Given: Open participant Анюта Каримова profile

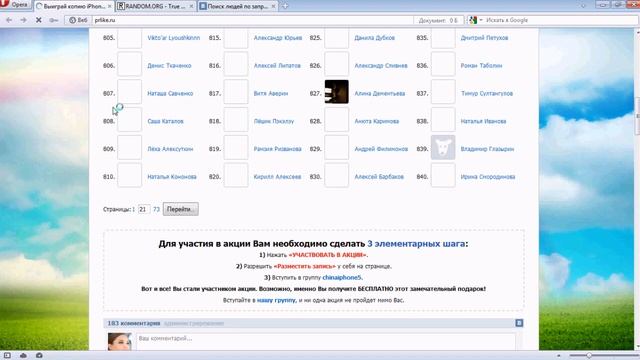Looking at the screenshot, I should (377, 121).
